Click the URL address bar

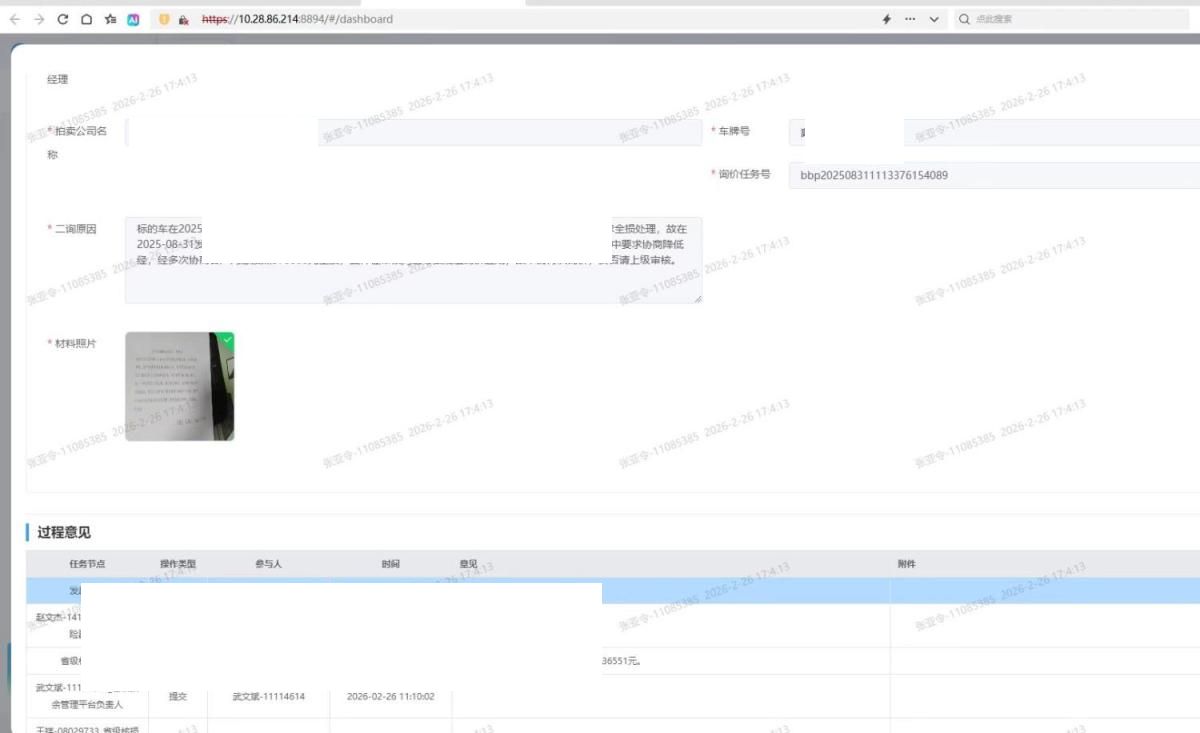(x=500, y=19)
